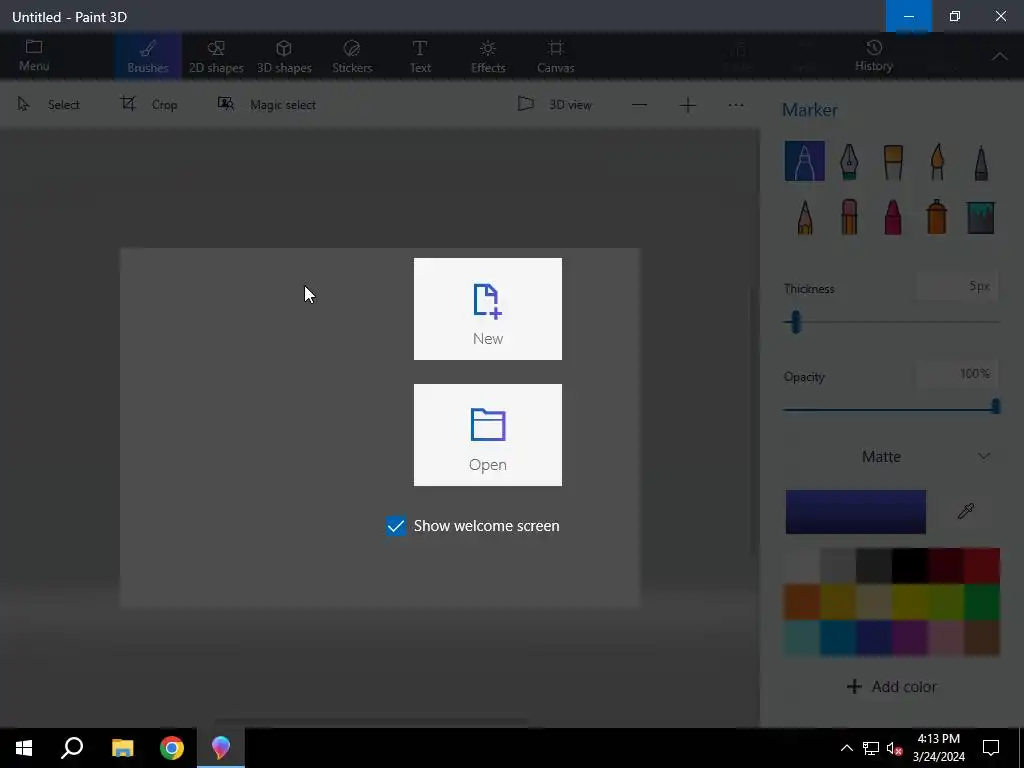This screenshot has height=768, width=1024.
Task: Create a new project with the New tile
Action: pyautogui.click(x=487, y=308)
